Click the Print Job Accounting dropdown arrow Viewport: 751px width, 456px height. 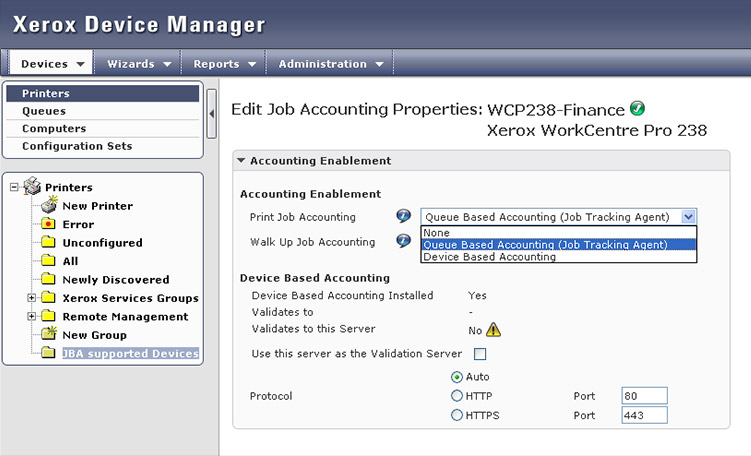click(688, 217)
